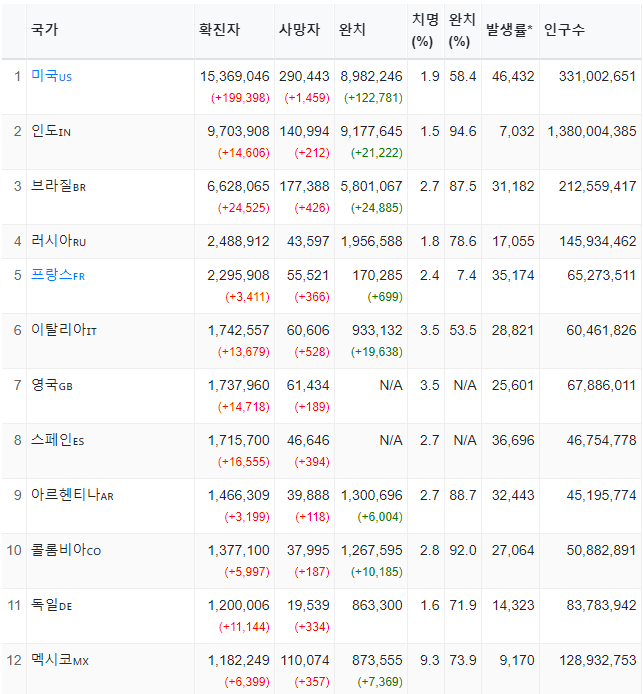Screen dimensions: 643x694
Task: Sort by 완치 (%) column header
Action: click(x=462, y=30)
